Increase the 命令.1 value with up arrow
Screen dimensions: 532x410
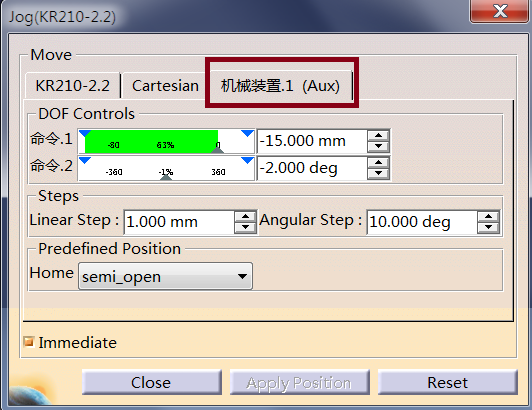[378, 136]
